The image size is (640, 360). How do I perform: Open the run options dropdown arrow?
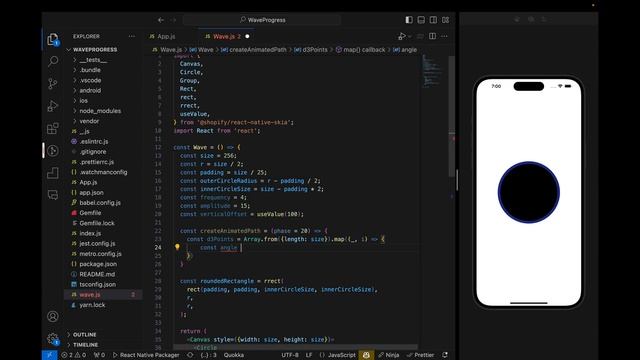[x=410, y=36]
